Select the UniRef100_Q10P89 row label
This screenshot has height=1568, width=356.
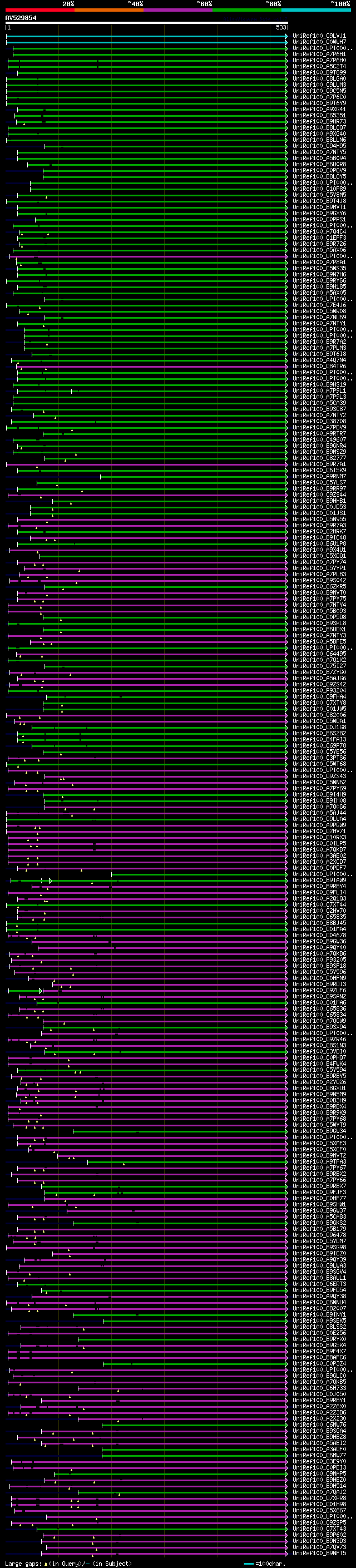[319, 189]
